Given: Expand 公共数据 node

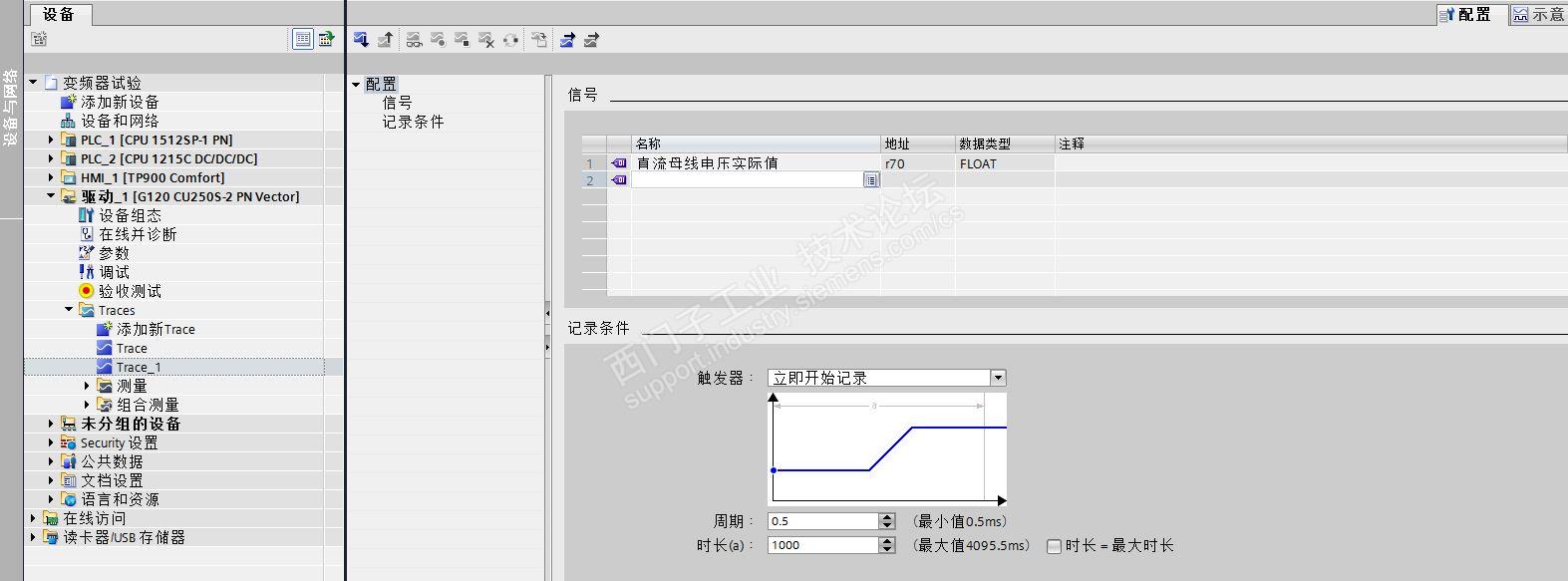Looking at the screenshot, I should [x=51, y=461].
